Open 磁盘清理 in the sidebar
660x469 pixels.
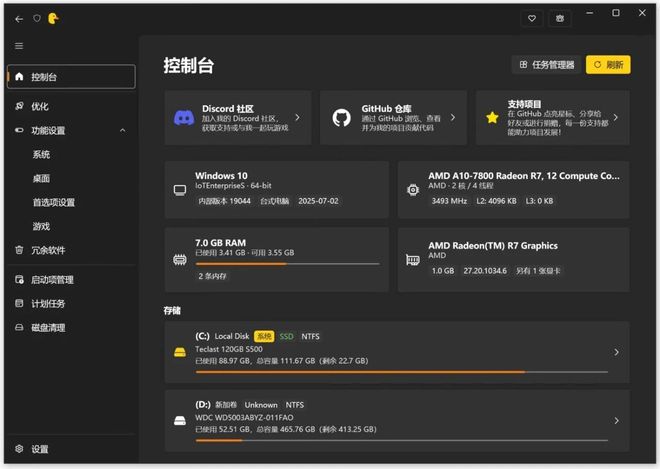pyautogui.click(x=72, y=328)
